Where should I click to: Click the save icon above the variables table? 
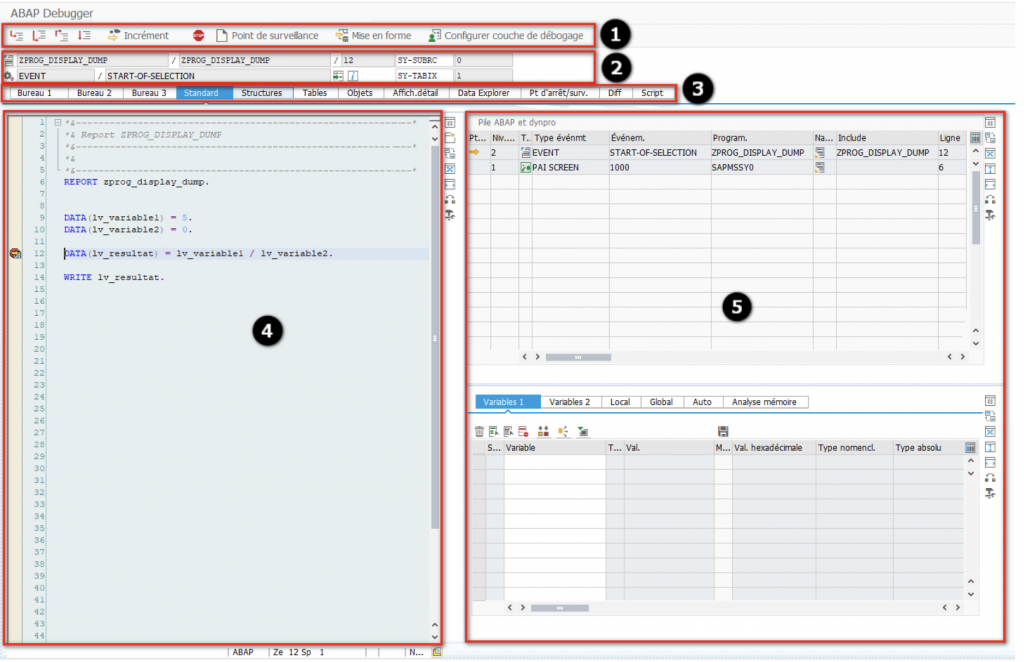coord(723,431)
